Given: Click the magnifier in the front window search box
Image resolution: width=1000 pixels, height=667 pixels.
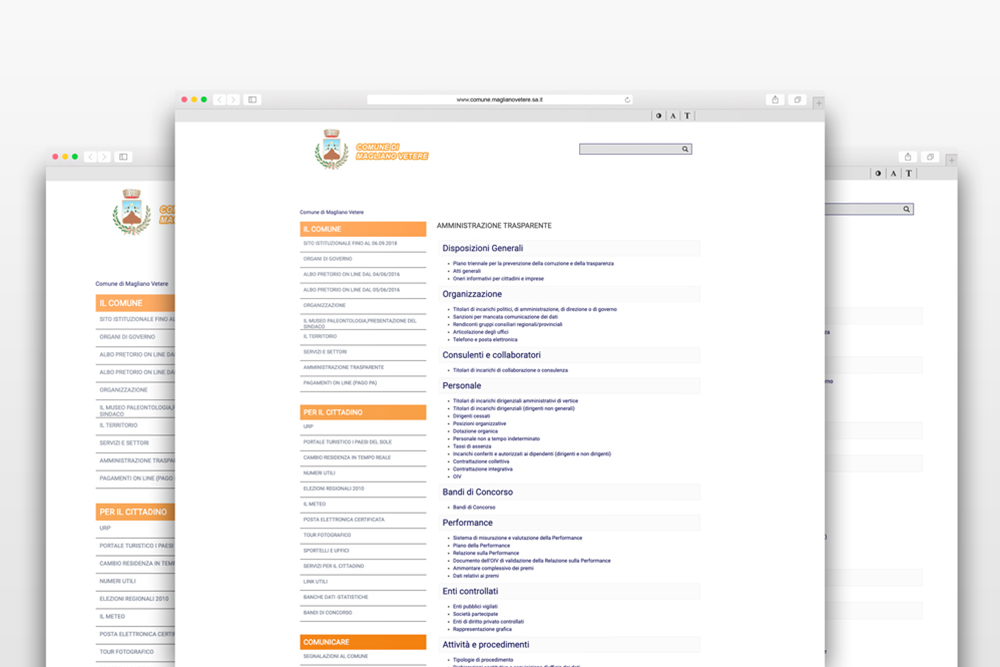Looking at the screenshot, I should (x=685, y=149).
